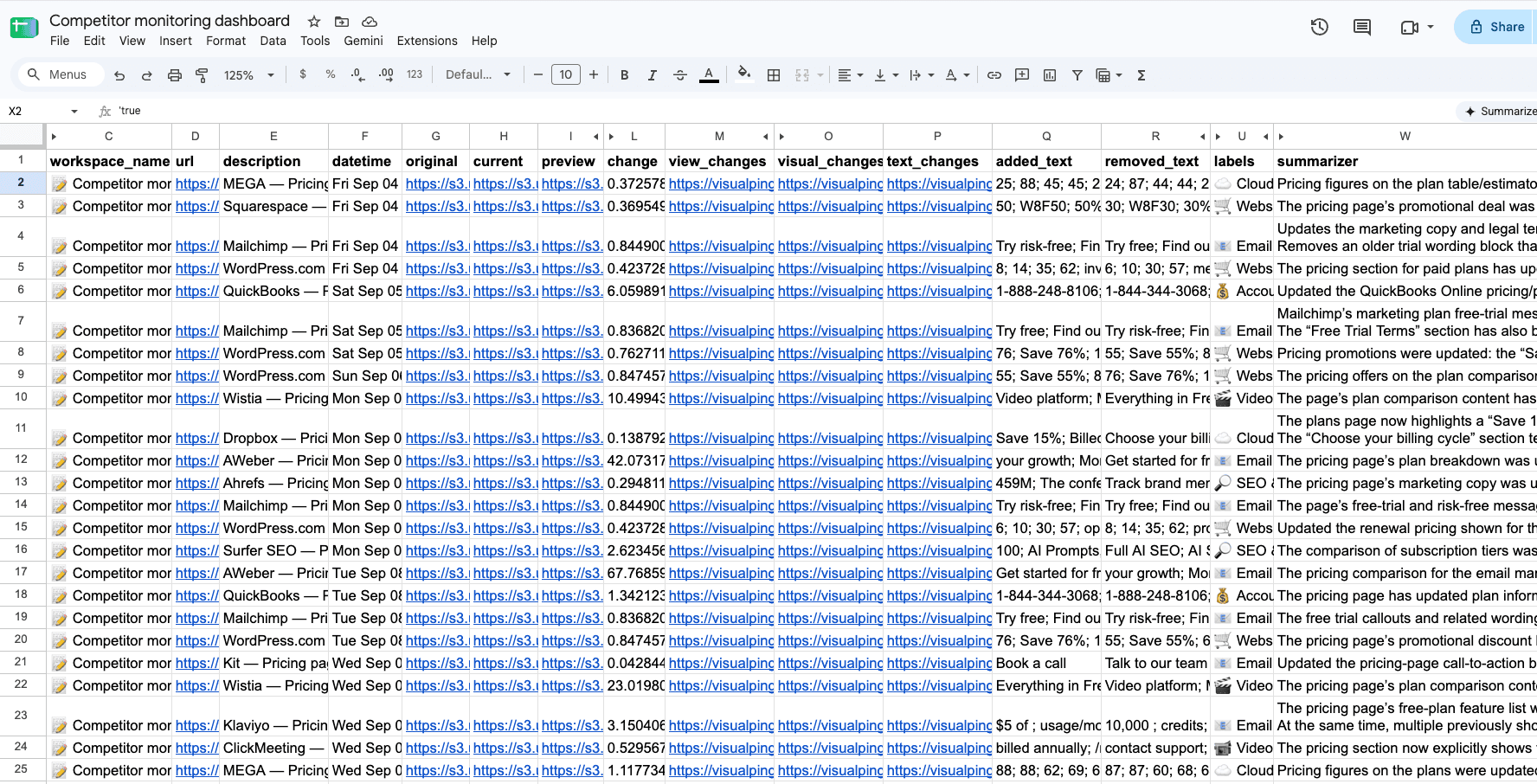The image size is (1537, 784).
Task: Click the font size 10 field
Action: pyautogui.click(x=566, y=75)
